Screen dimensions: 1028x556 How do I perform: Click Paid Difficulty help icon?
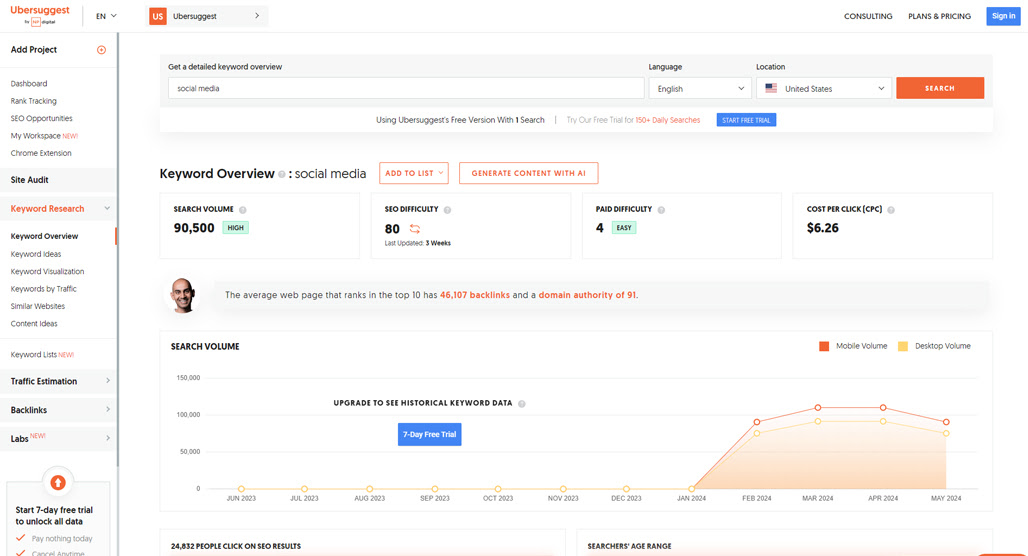pyautogui.click(x=661, y=210)
